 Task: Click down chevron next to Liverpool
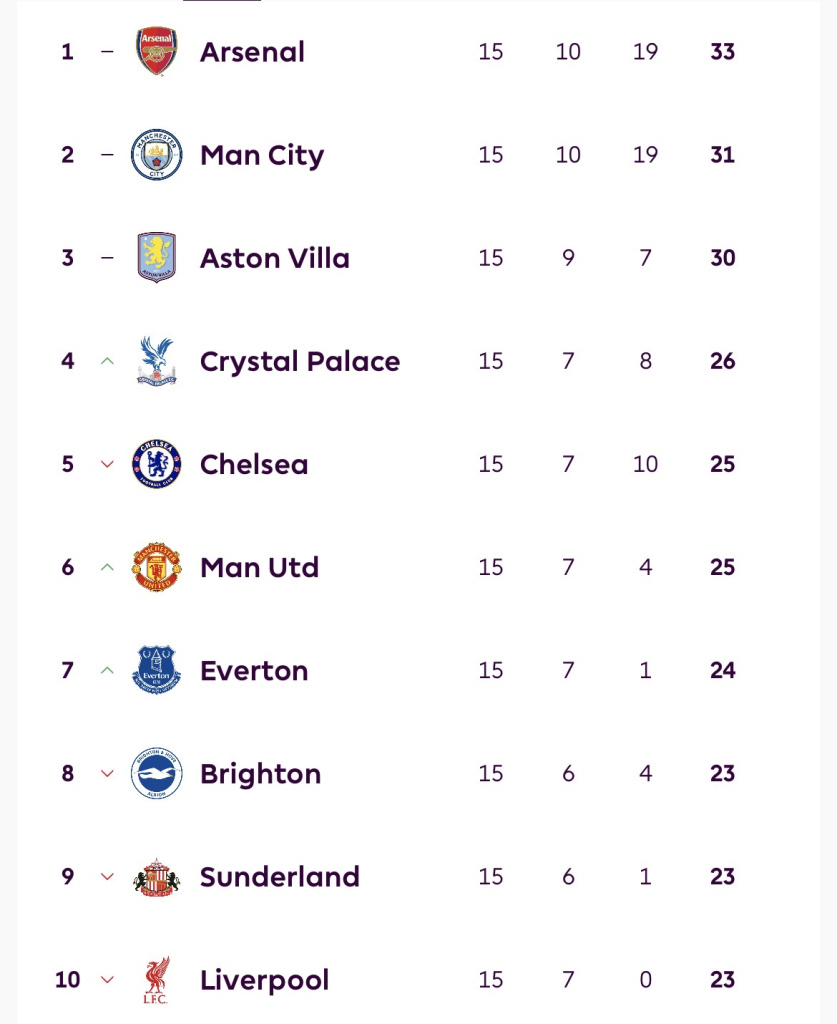108,980
